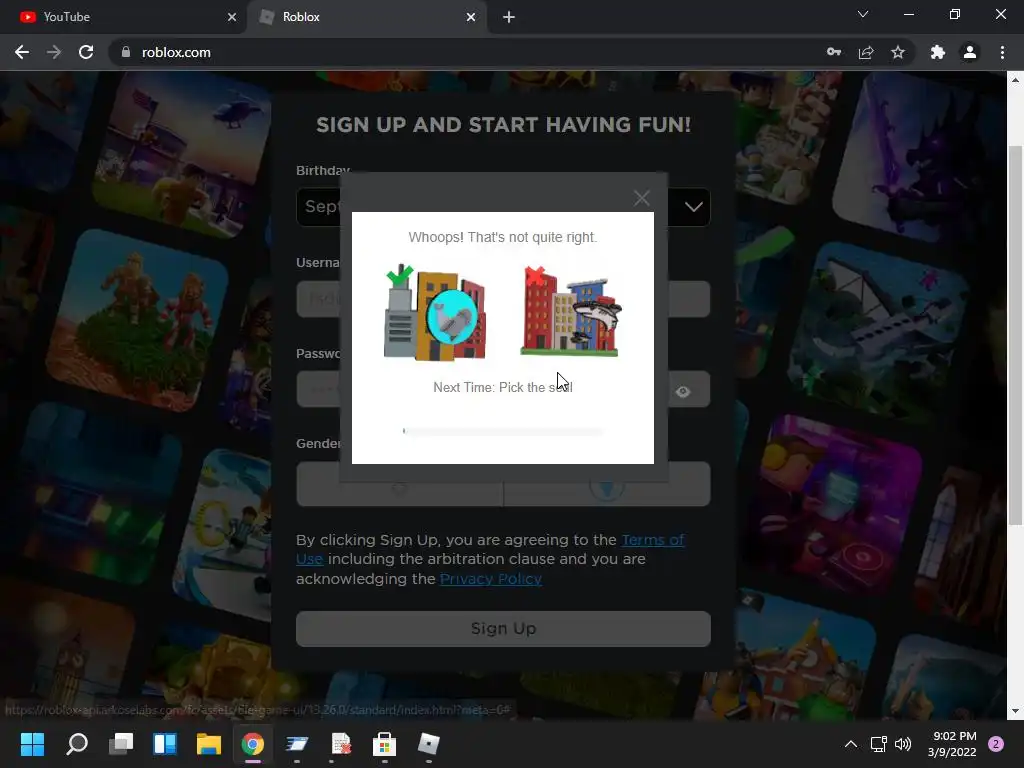Open Roblox app from taskbar
Screen dimensions: 1024x768
point(428,744)
